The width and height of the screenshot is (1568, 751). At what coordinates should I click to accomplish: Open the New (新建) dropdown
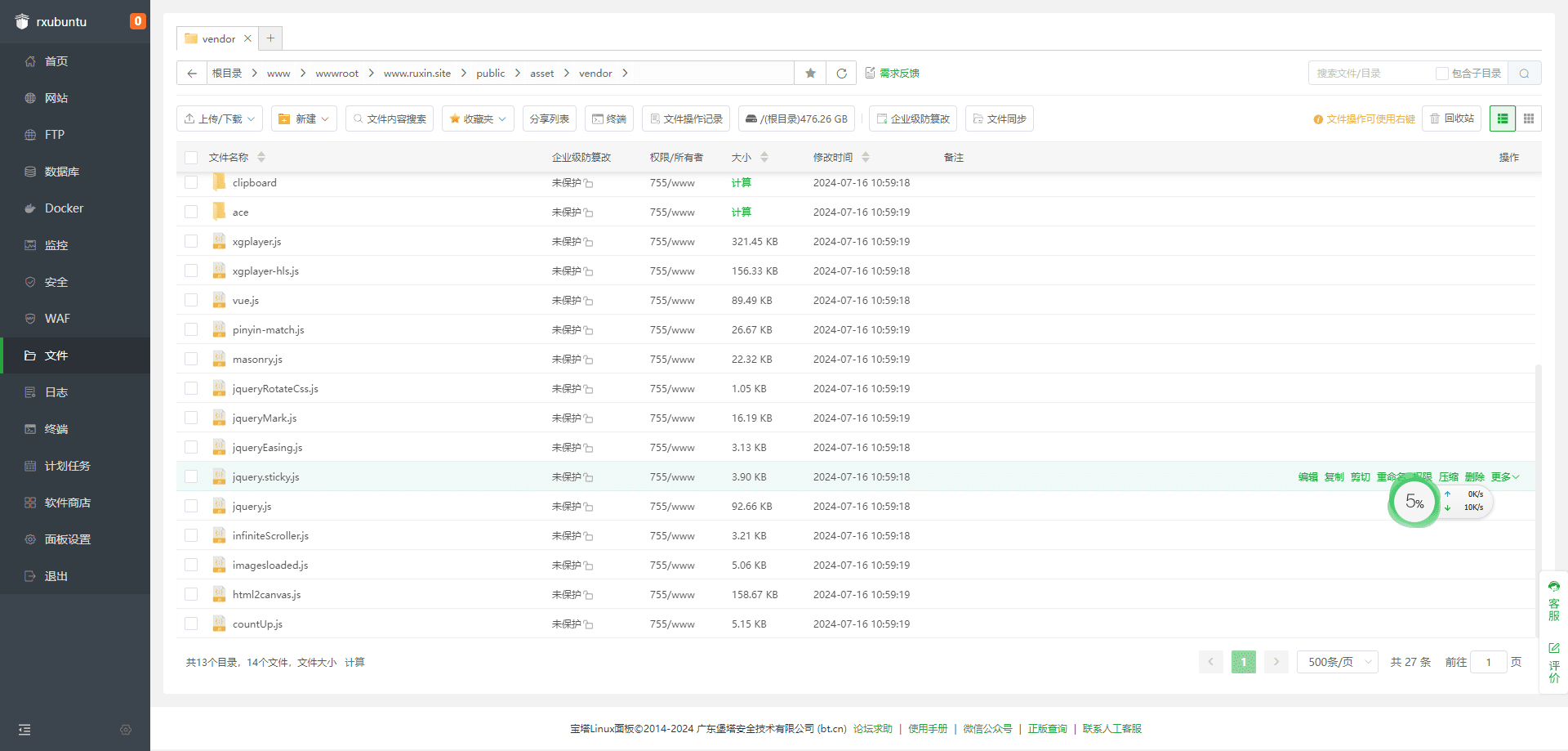pos(304,118)
